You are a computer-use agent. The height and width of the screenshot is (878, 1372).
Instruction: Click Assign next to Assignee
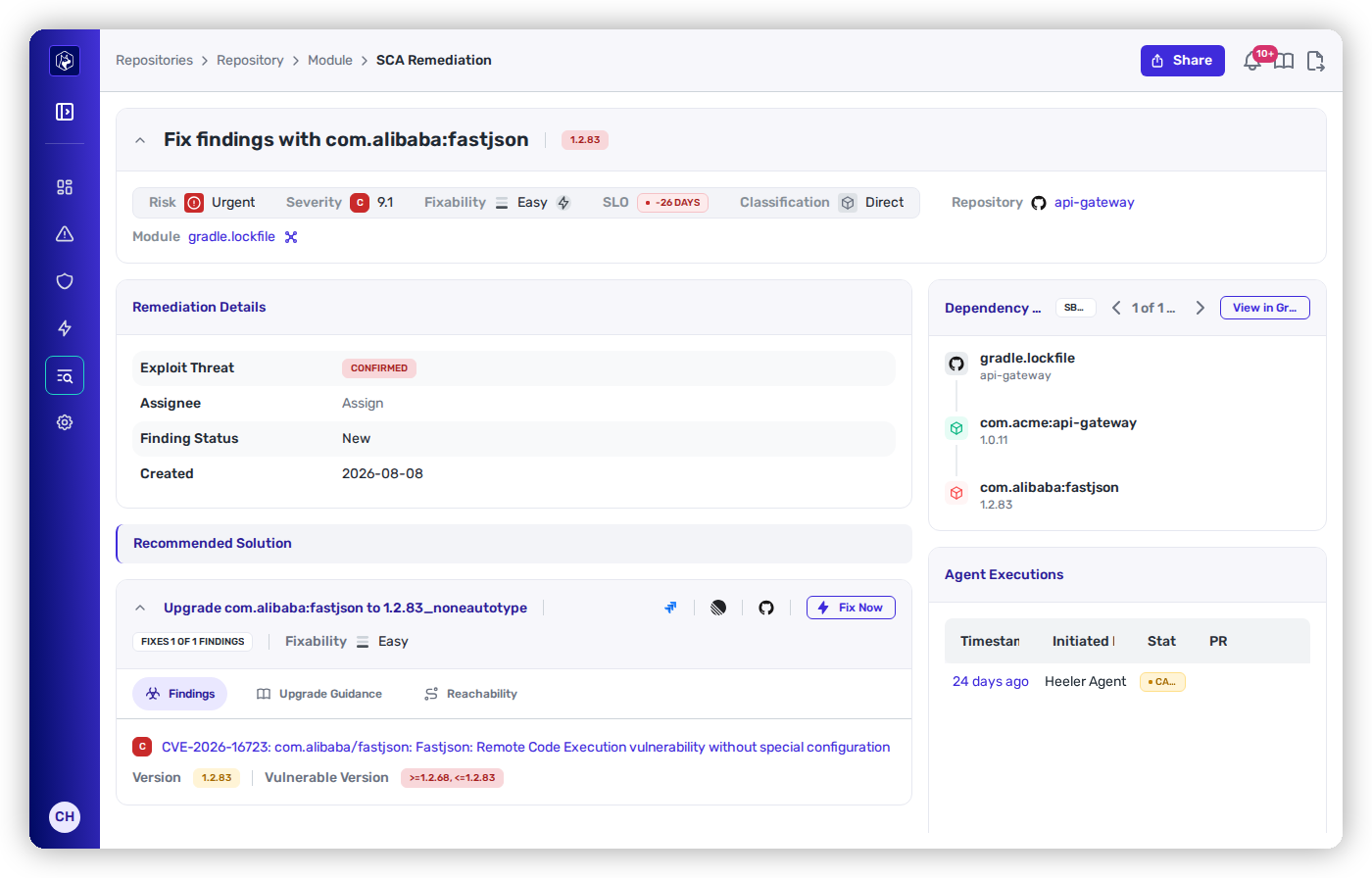363,403
